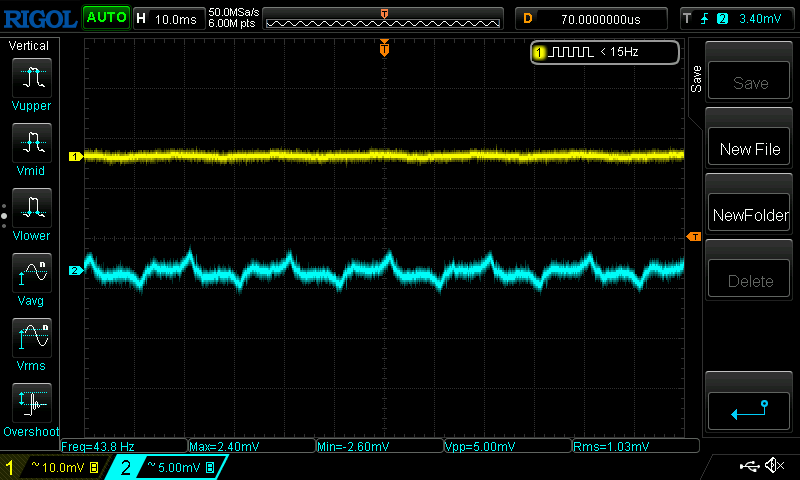Select the Vrms measurement icon

[x=32, y=338]
